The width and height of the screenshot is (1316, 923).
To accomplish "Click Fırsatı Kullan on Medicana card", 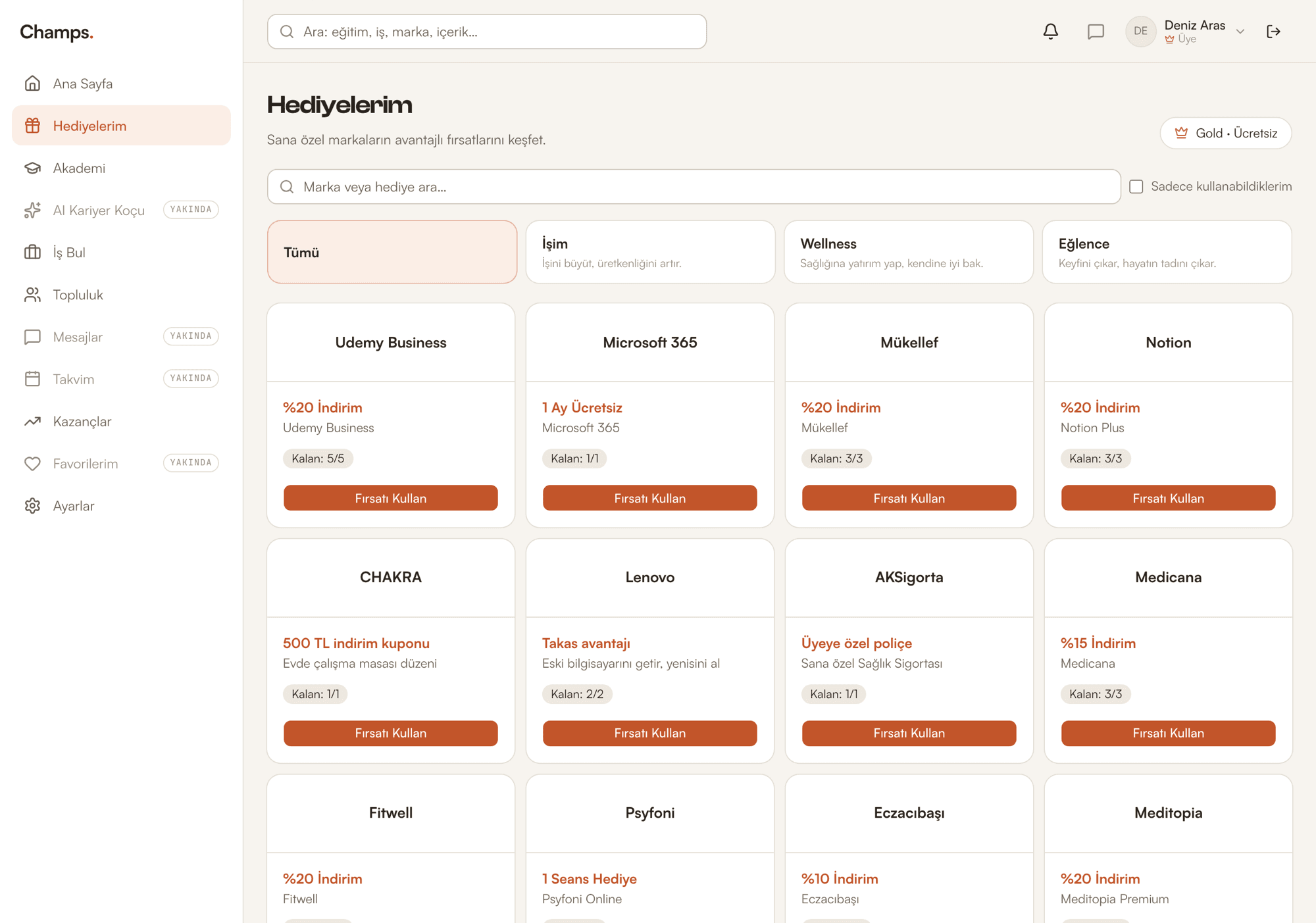I will (x=1169, y=733).
